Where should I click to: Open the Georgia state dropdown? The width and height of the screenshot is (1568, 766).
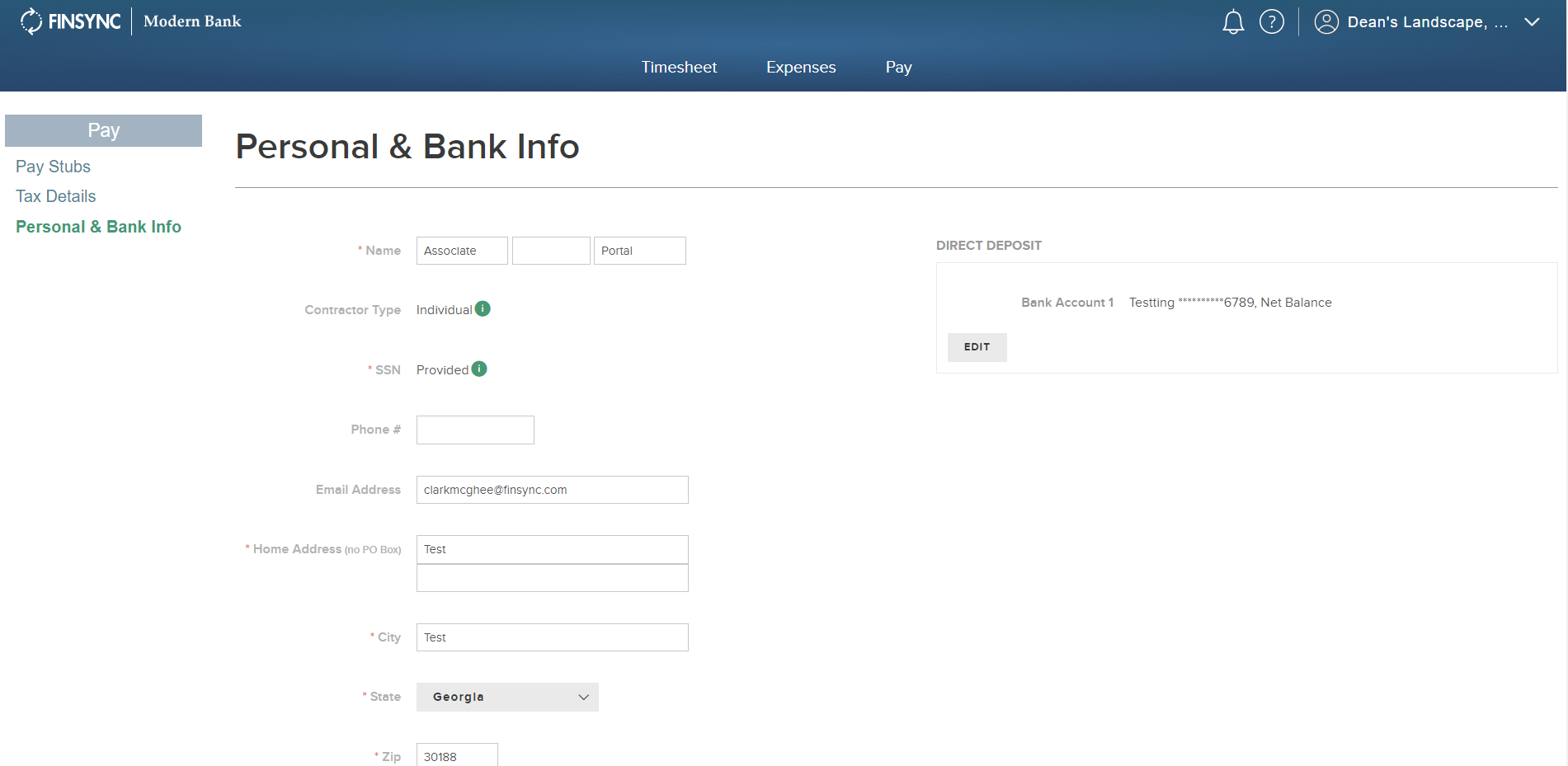click(507, 697)
